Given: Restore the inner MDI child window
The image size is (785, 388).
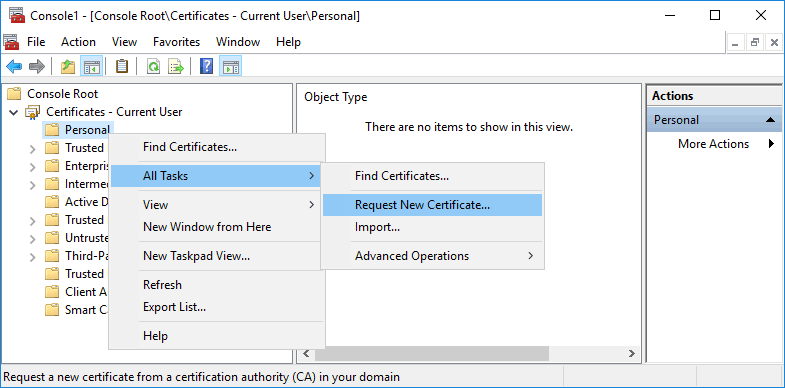Looking at the screenshot, I should coord(755,43).
